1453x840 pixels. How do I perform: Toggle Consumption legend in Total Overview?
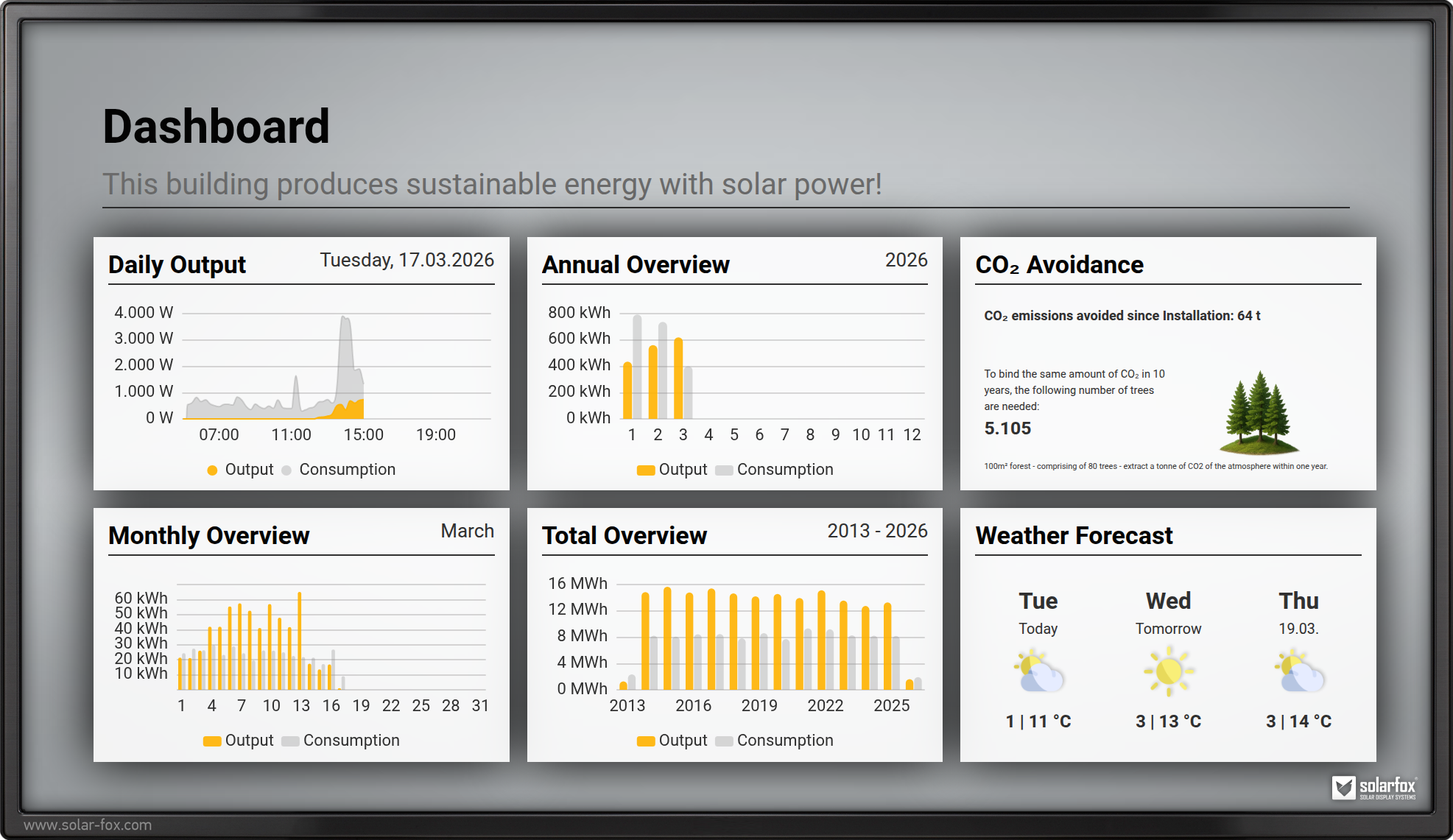(x=784, y=741)
